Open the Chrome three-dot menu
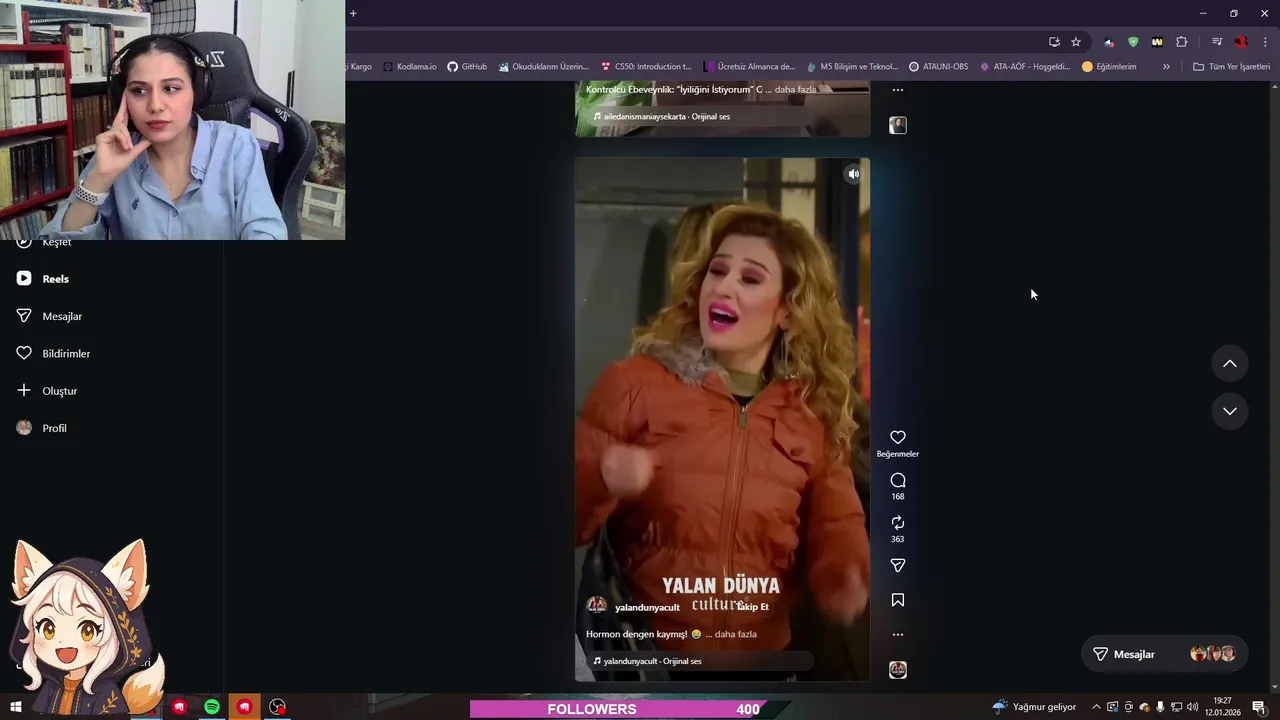Screen dimensions: 1280x720 (1265, 42)
